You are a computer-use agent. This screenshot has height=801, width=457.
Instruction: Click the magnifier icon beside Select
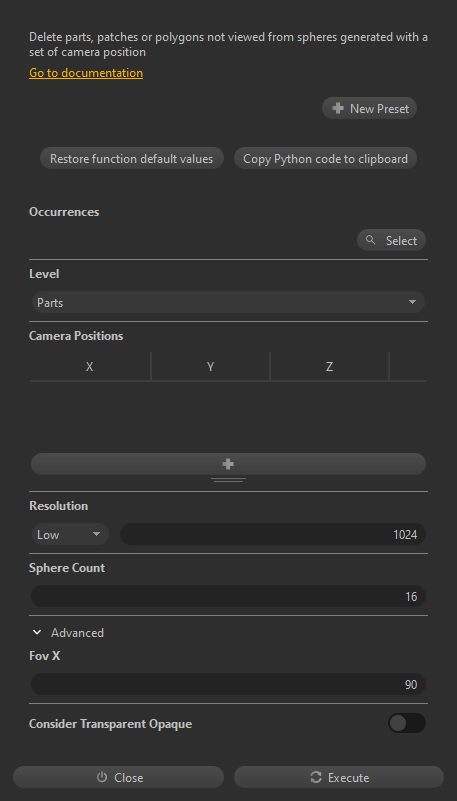(371, 240)
